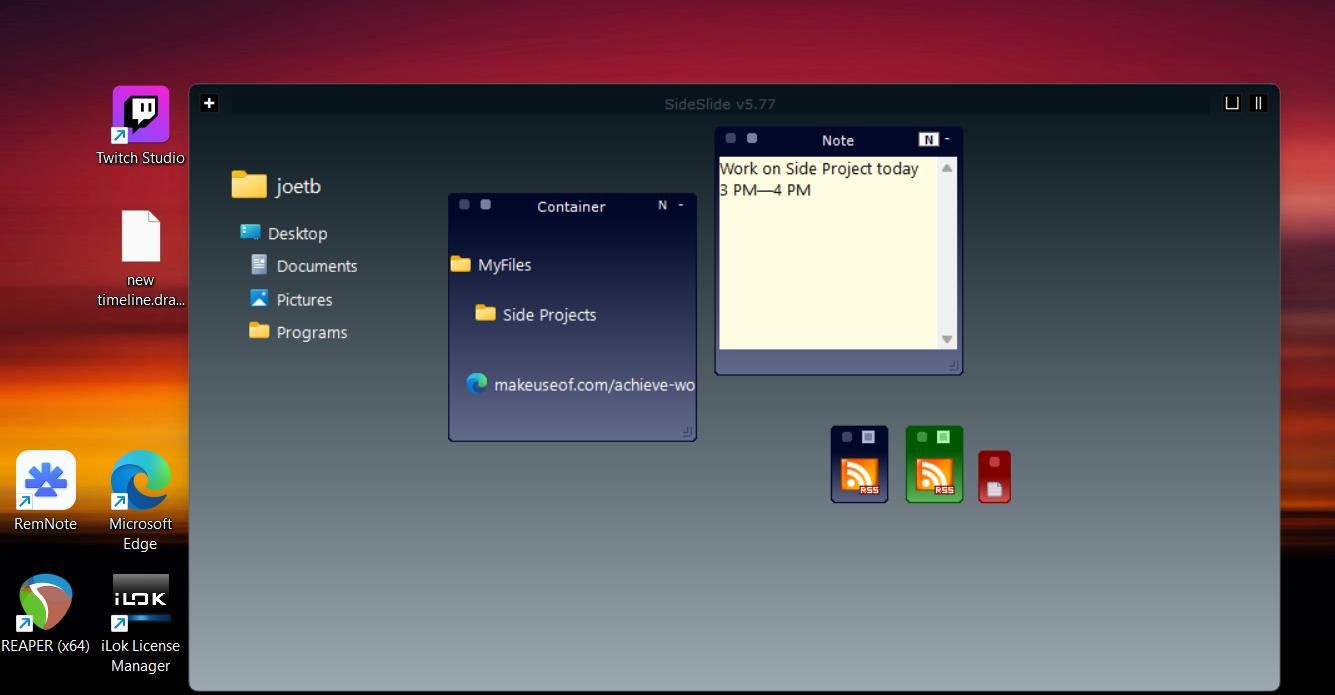Open the Side Projects folder

click(x=548, y=314)
